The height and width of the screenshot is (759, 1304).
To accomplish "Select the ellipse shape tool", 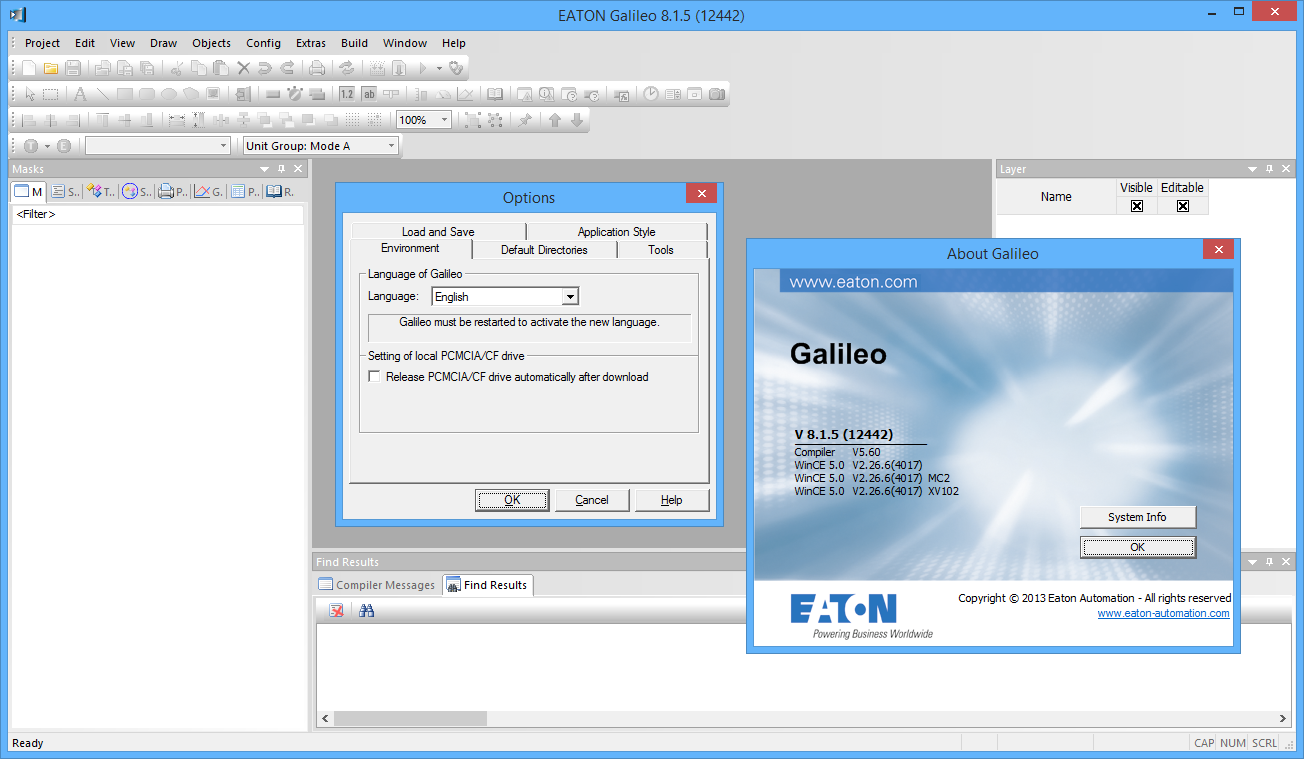I will (169, 95).
